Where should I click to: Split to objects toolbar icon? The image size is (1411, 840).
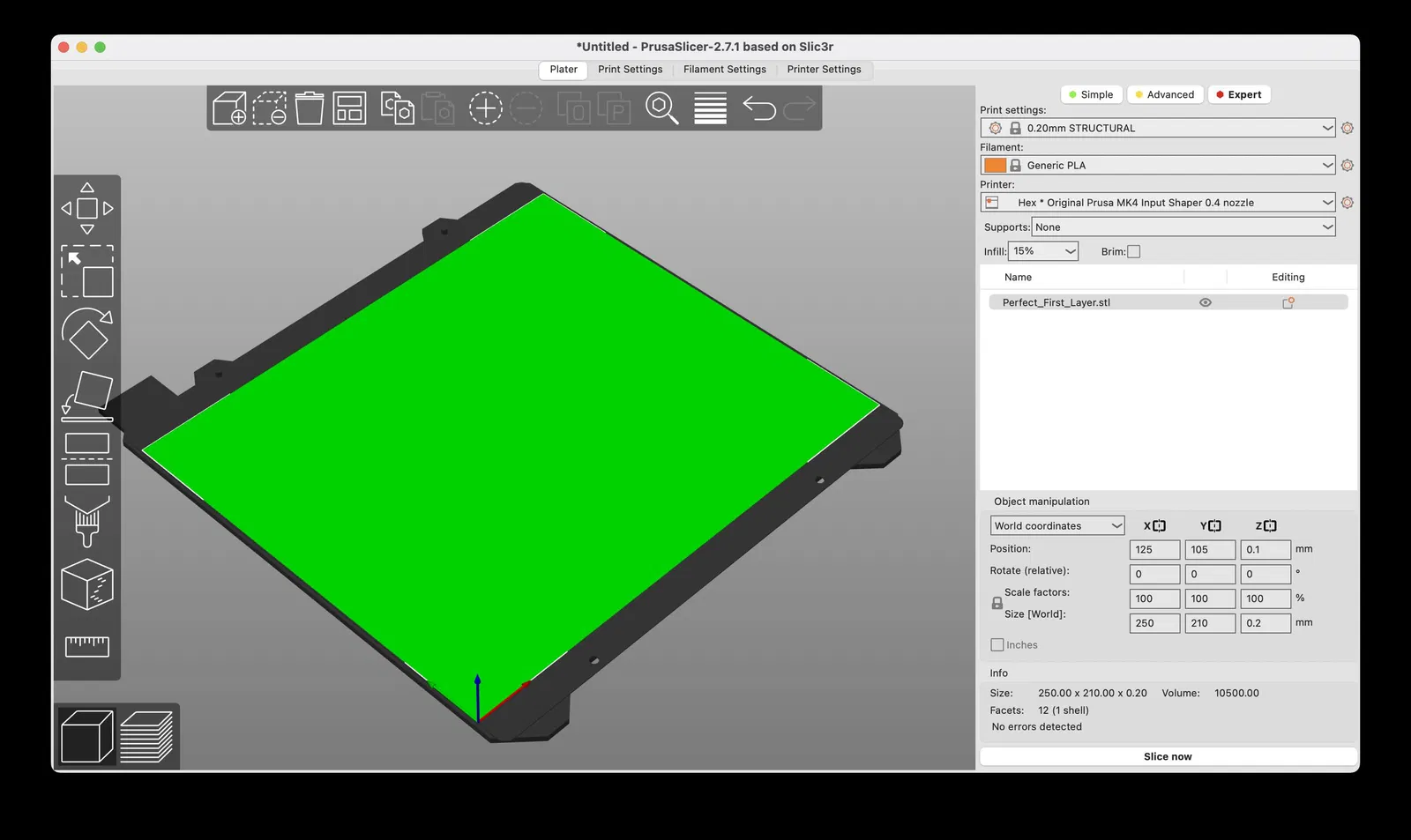tap(573, 108)
